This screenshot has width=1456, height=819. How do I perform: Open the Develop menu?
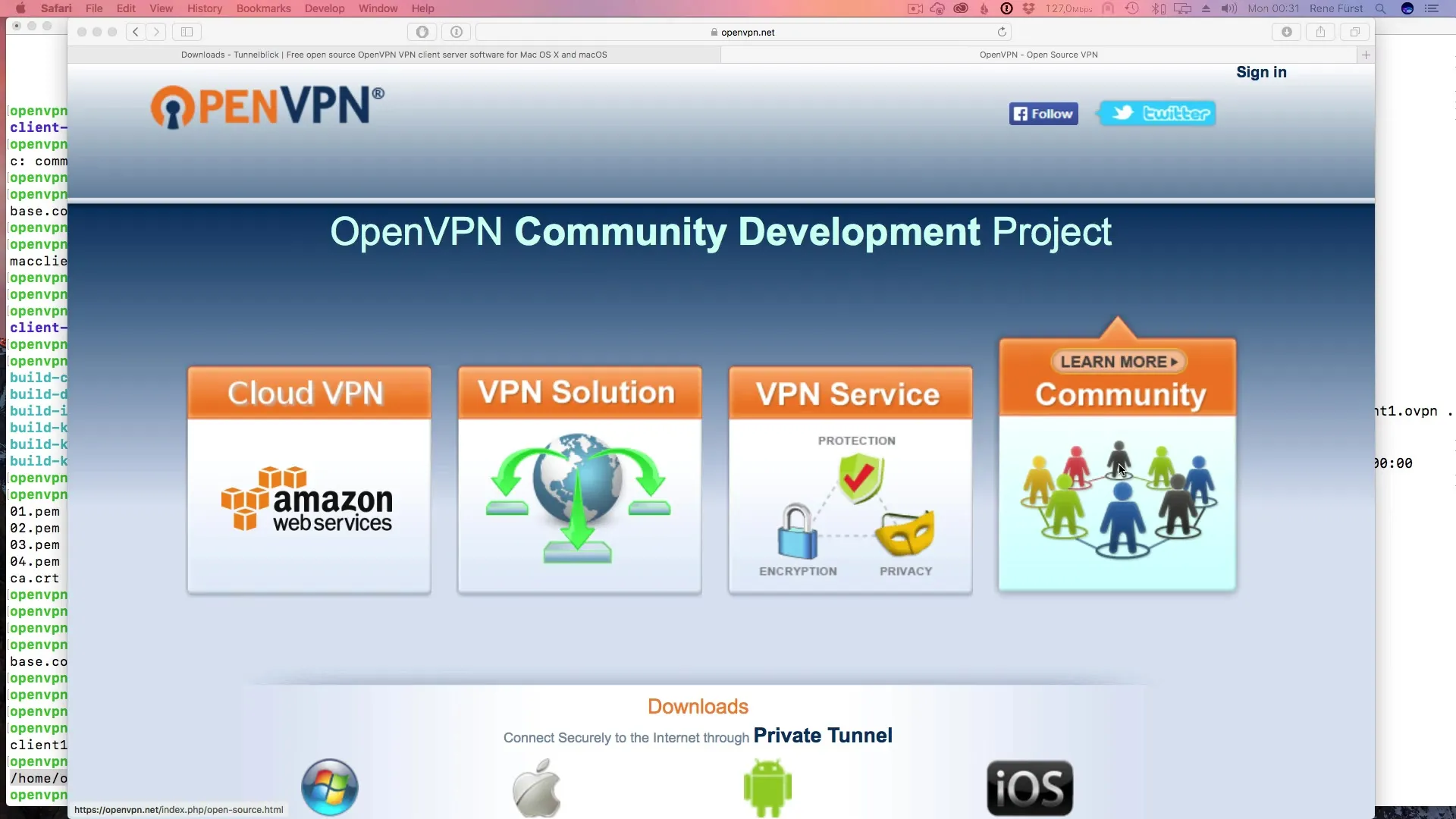pyautogui.click(x=325, y=8)
